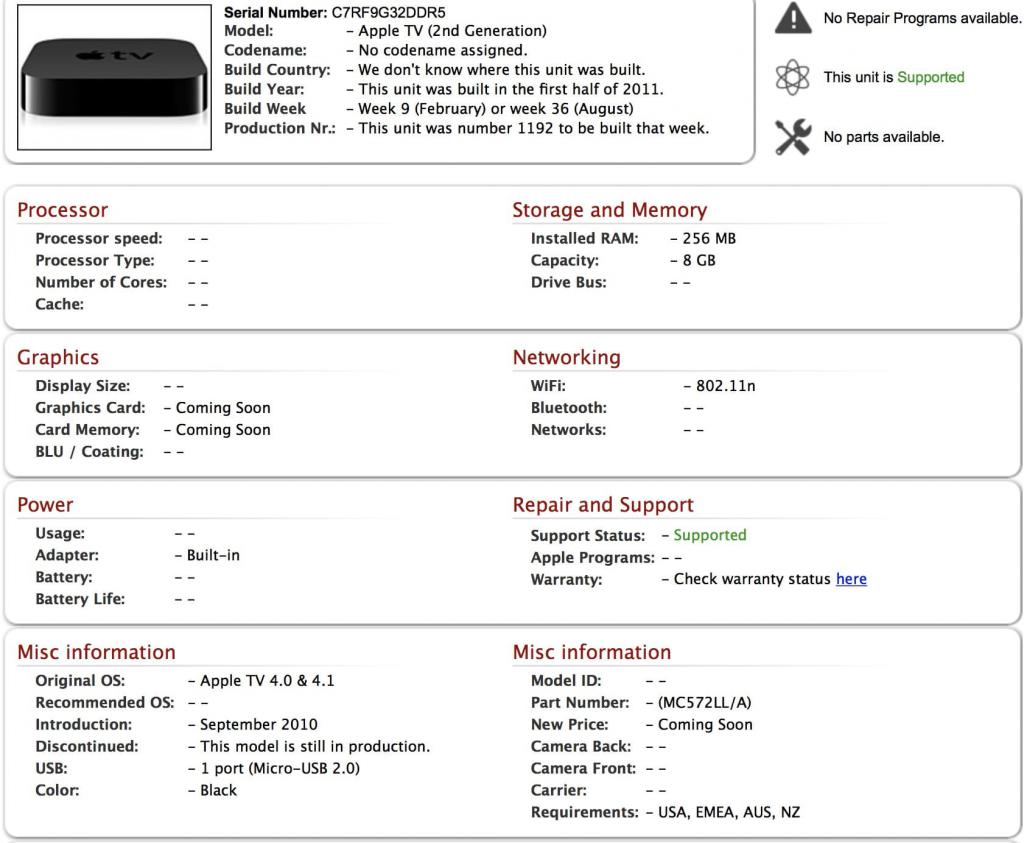This screenshot has width=1024, height=843.
Task: Select the Processor section heading
Action: tap(62, 210)
